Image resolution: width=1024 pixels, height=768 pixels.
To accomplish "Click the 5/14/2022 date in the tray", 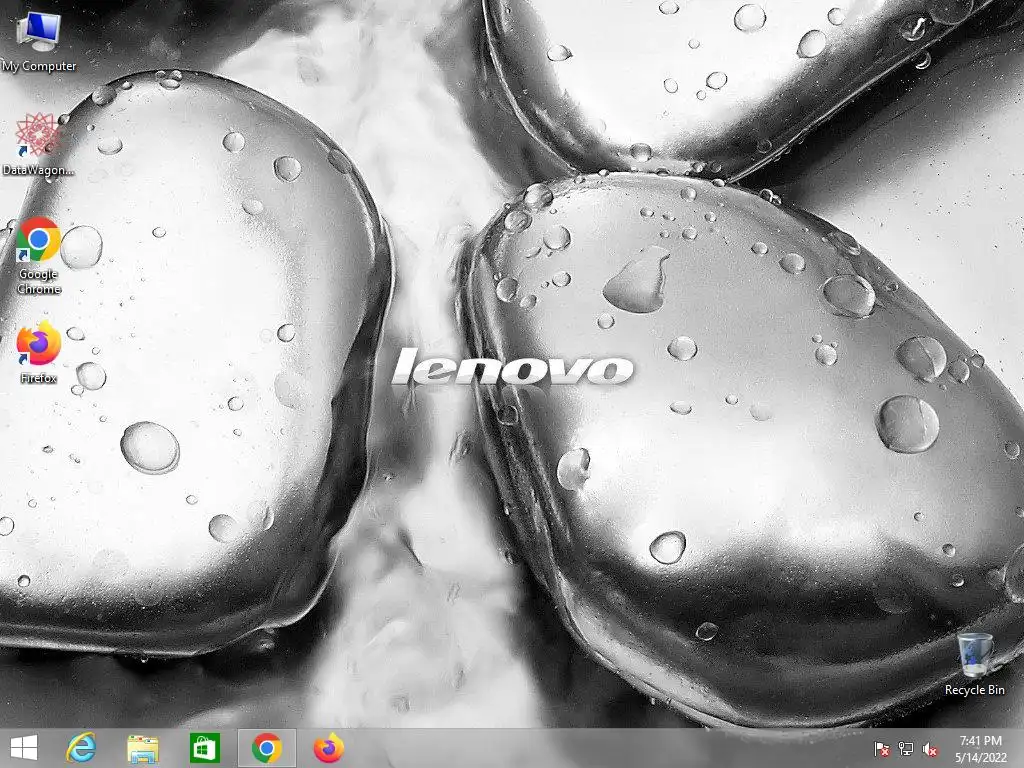I will (980, 758).
